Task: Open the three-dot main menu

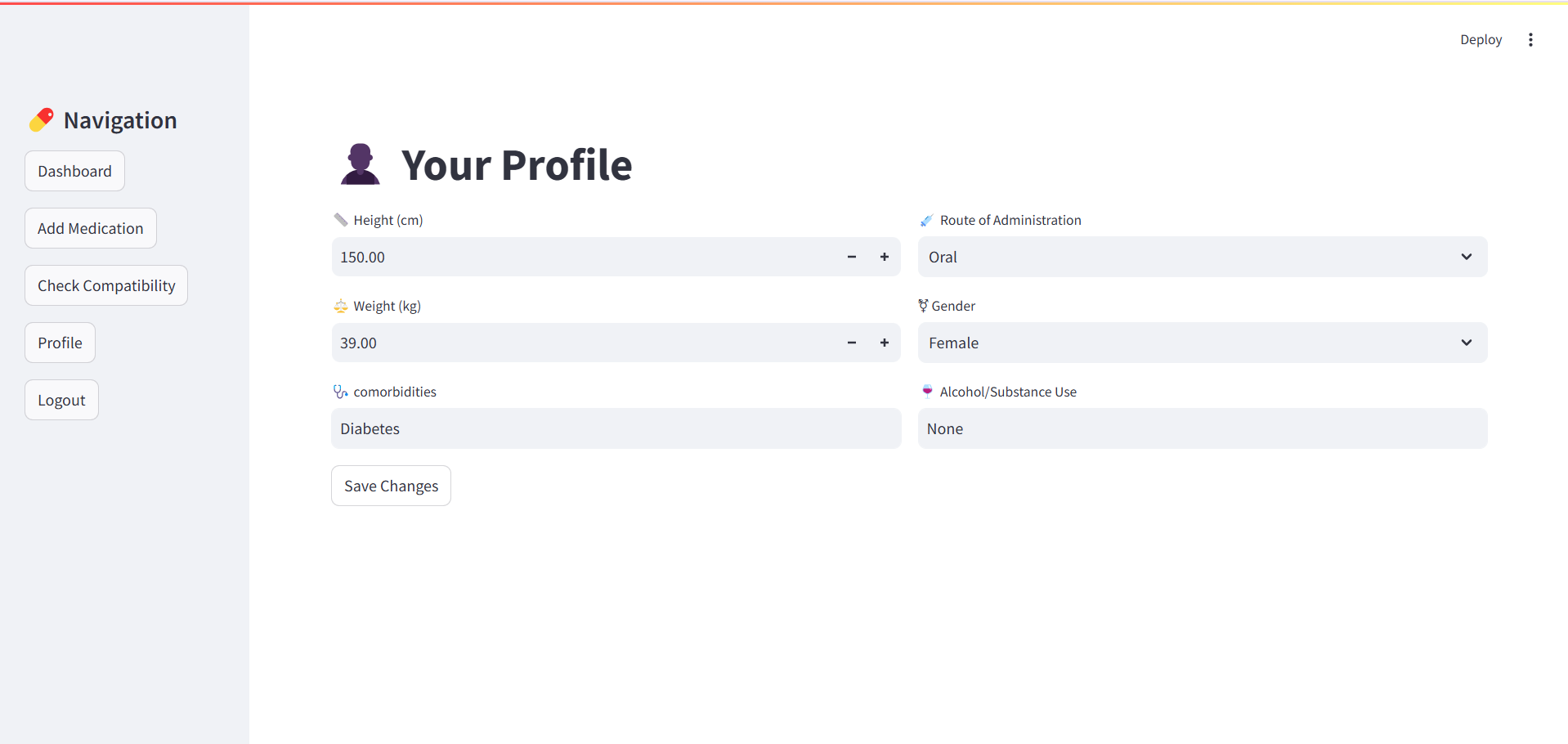Action: pyautogui.click(x=1530, y=40)
